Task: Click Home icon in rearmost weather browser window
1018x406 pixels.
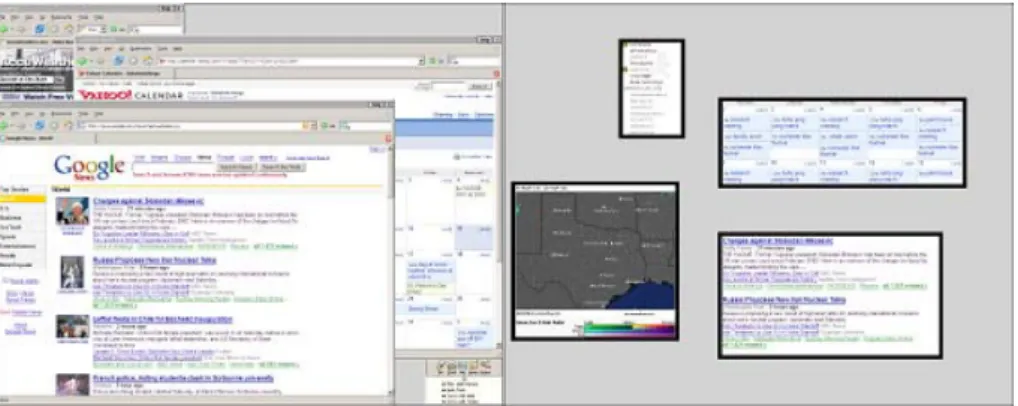Action: (69, 29)
